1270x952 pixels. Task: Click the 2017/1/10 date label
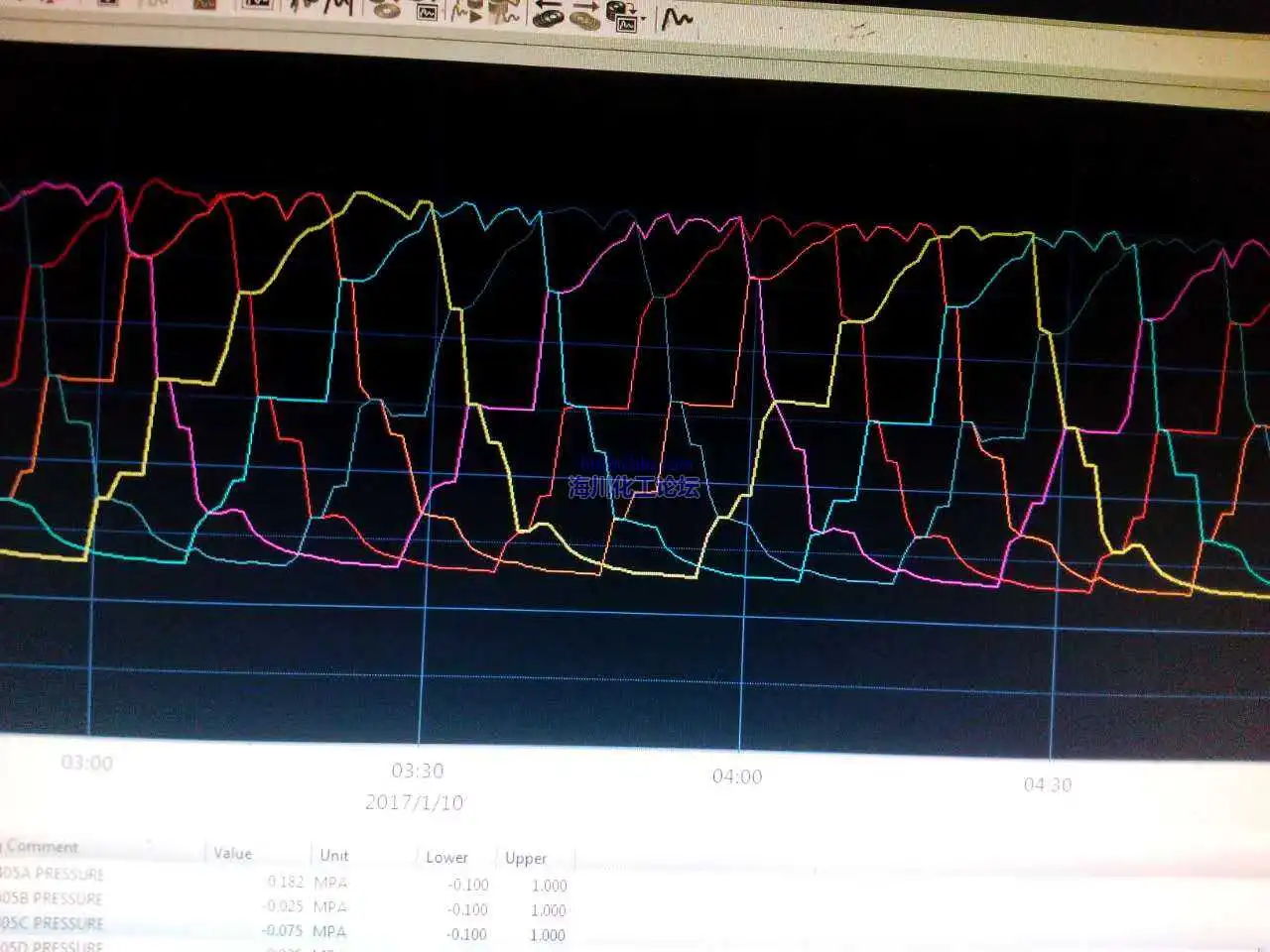click(x=415, y=802)
